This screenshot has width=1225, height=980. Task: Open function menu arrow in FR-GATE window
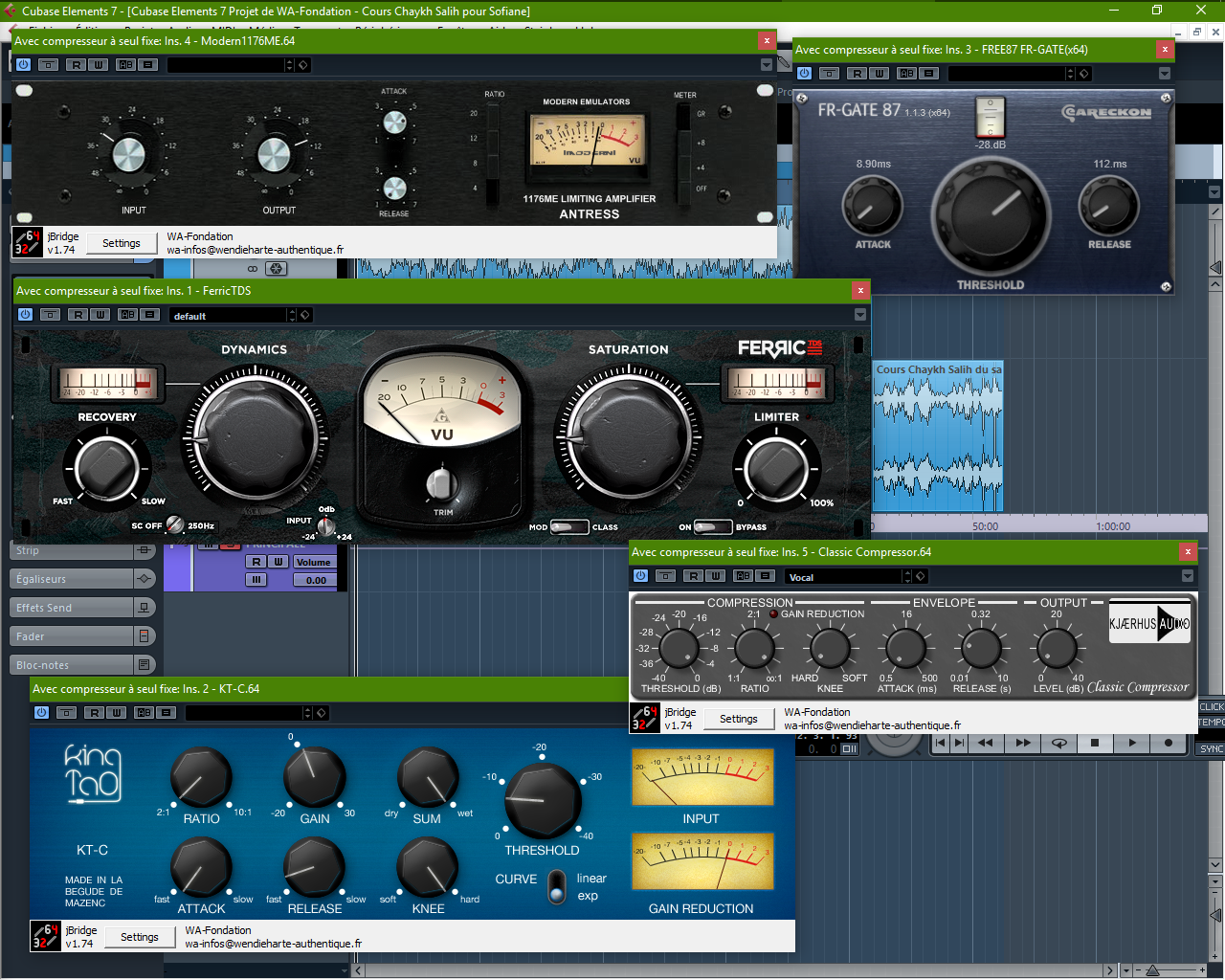[x=1165, y=74]
